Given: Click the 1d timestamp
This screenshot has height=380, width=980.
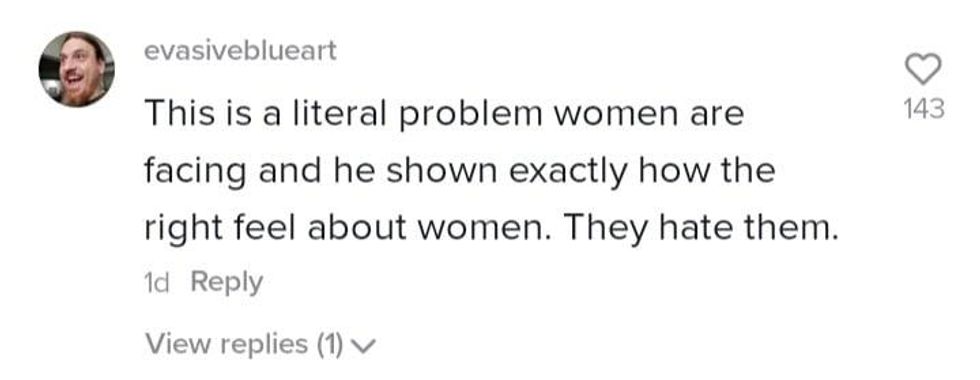Looking at the screenshot, I should coord(156,282).
